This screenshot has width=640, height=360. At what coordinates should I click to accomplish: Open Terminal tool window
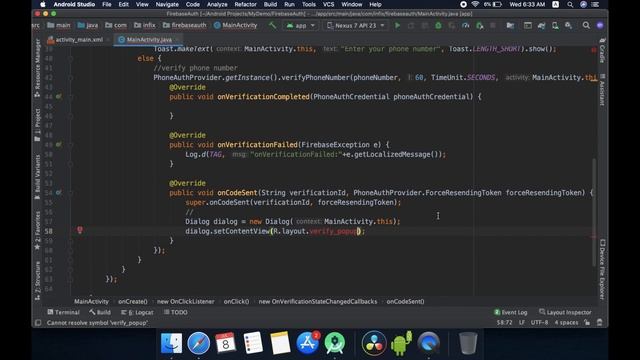pos(64,312)
